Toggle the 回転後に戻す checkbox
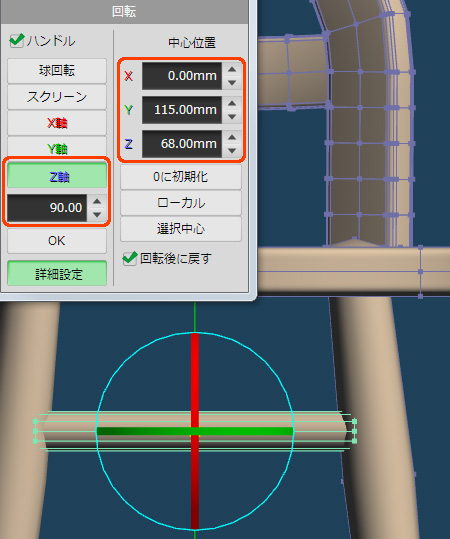This screenshot has width=450, height=539. tap(130, 258)
